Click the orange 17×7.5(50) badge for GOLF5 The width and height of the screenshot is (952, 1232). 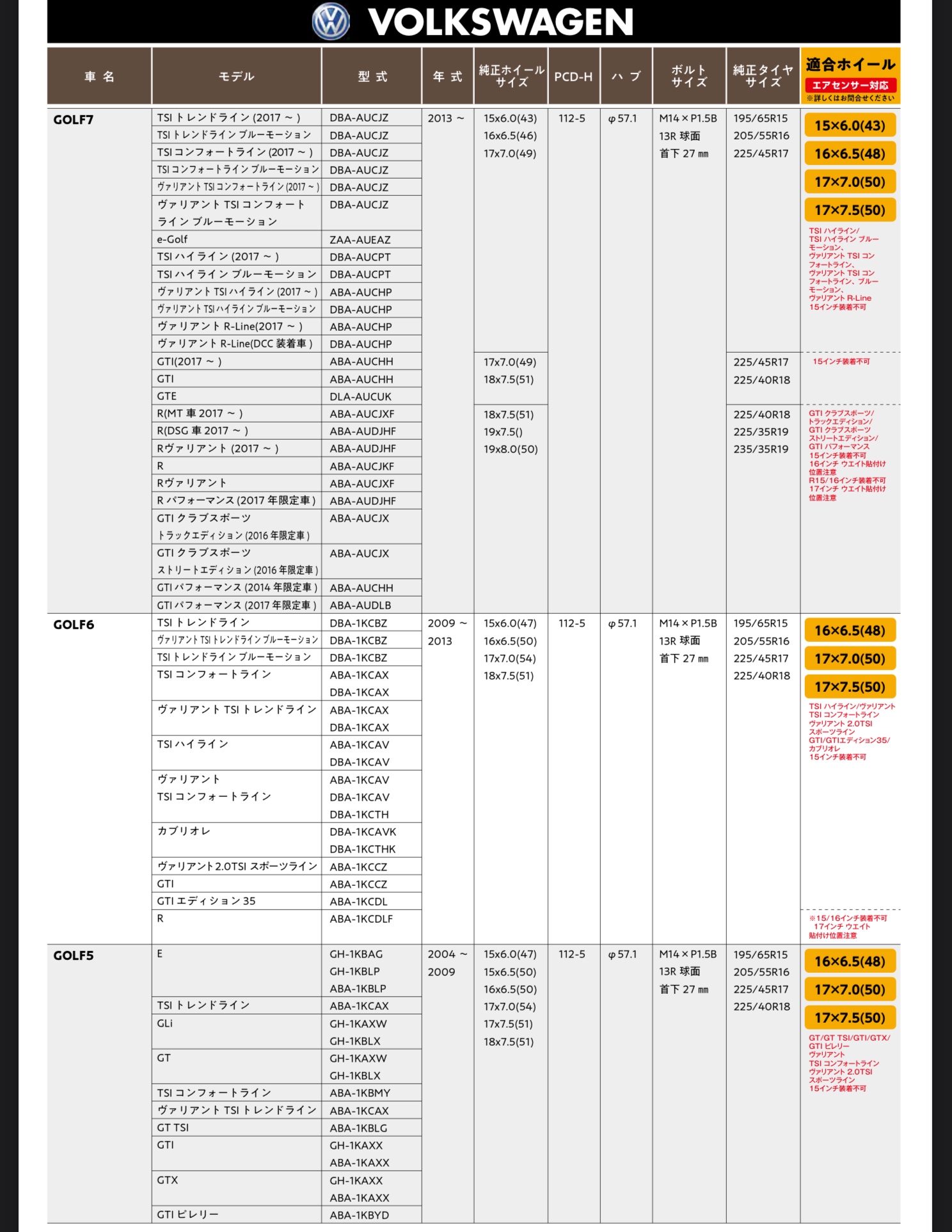[850, 1018]
